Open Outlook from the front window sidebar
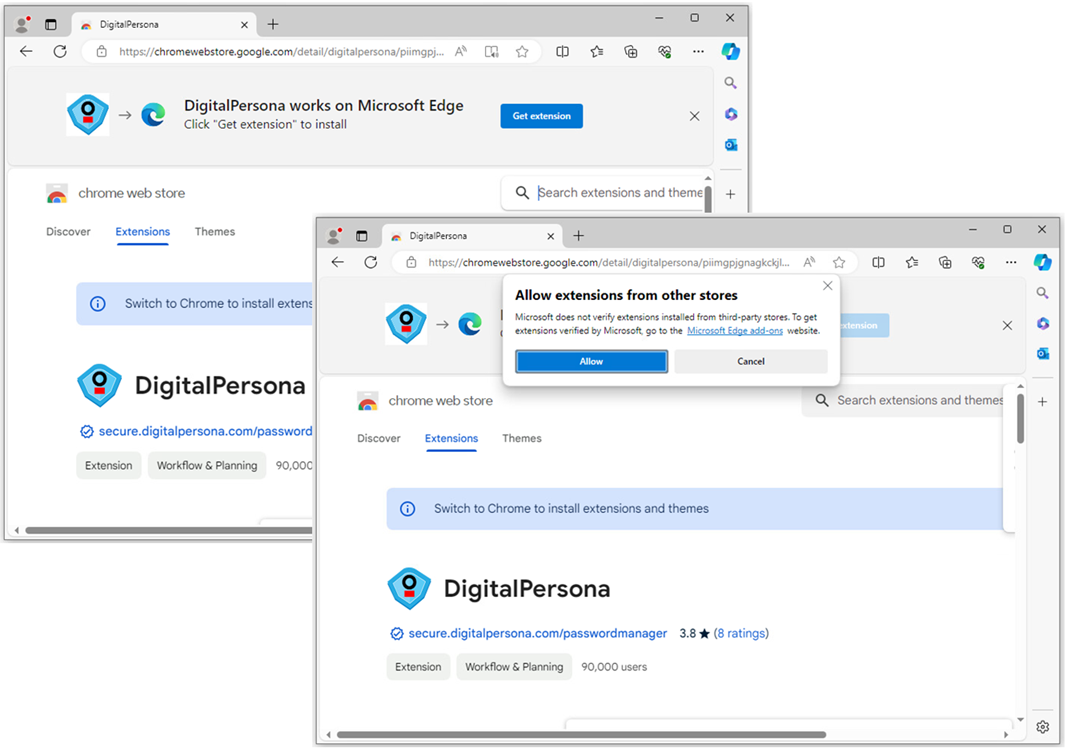1065x750 pixels. coord(1043,353)
